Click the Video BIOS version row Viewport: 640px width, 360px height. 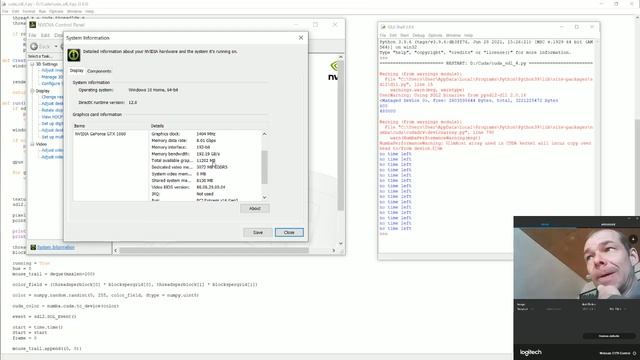point(206,187)
